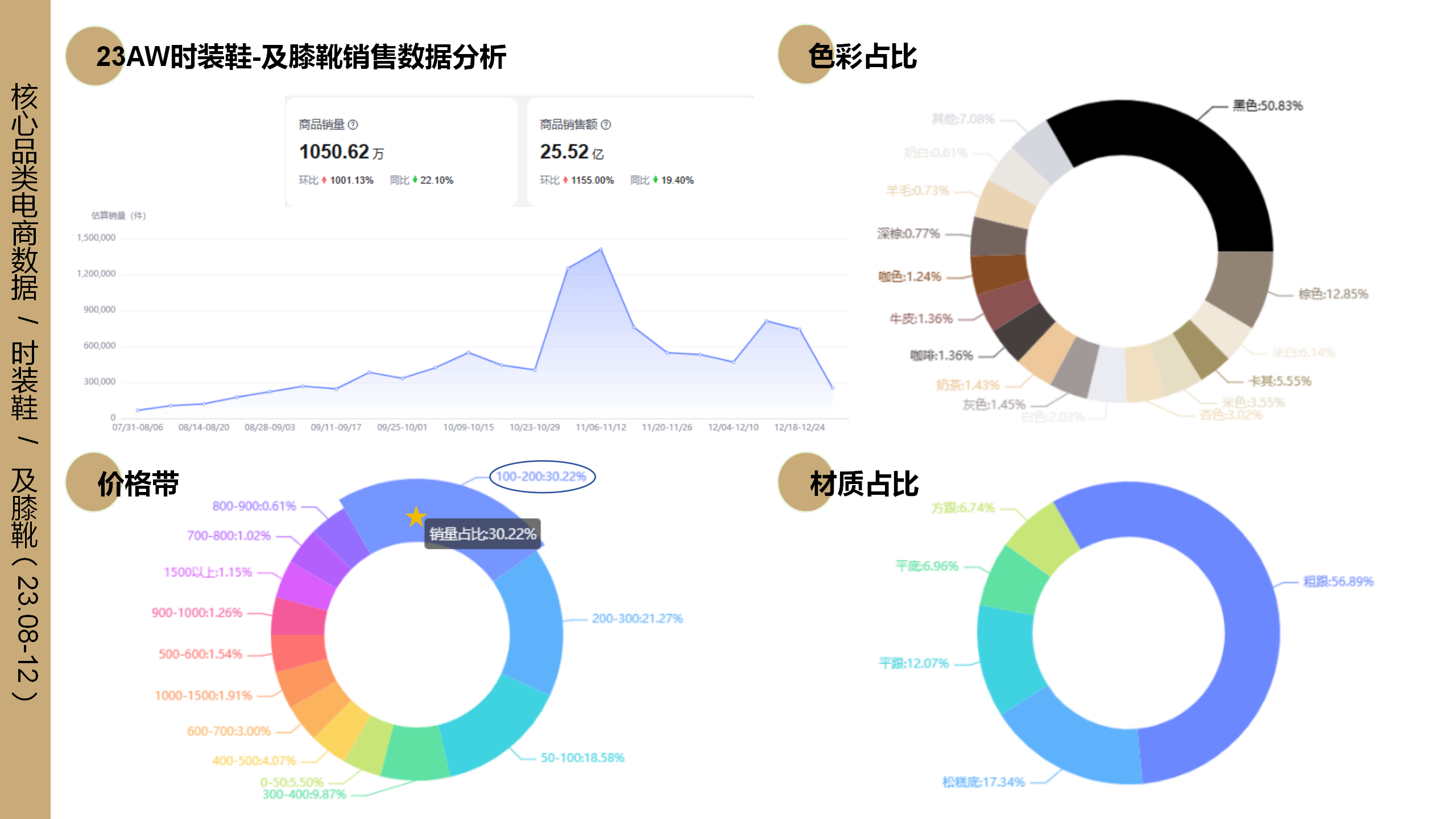Click the 价格带 section heading
Viewport: 1456px width, 819px height.
coord(138,483)
